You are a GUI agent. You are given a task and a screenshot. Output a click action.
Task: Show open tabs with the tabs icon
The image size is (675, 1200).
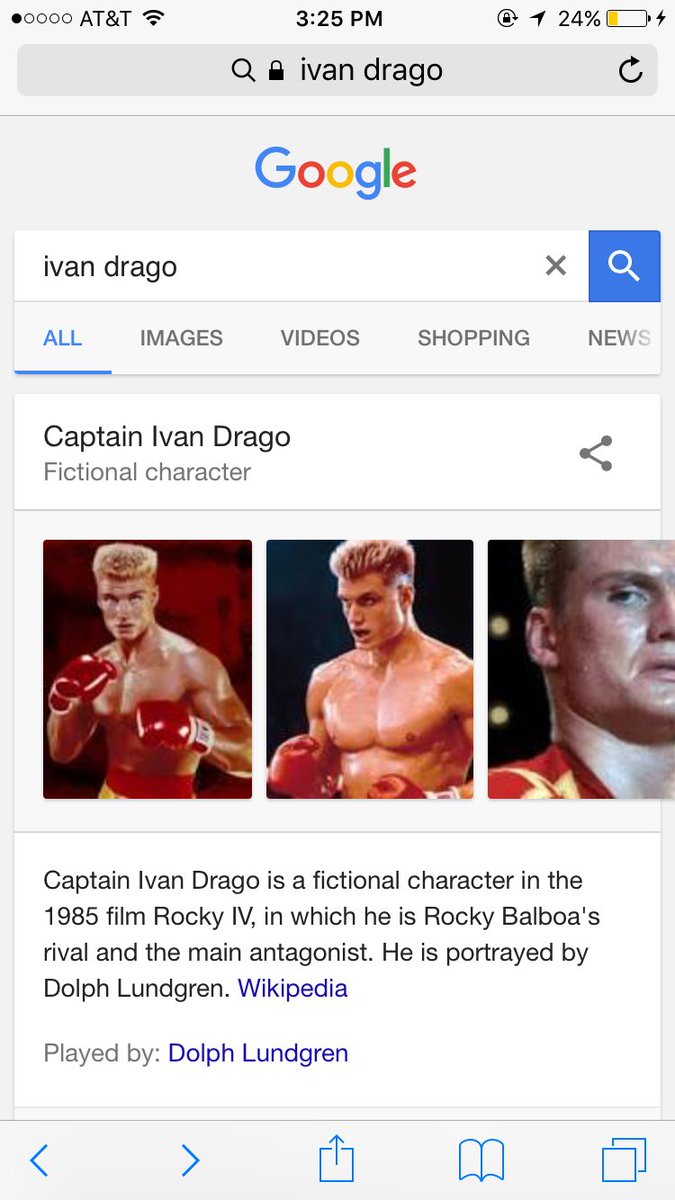click(x=624, y=1160)
